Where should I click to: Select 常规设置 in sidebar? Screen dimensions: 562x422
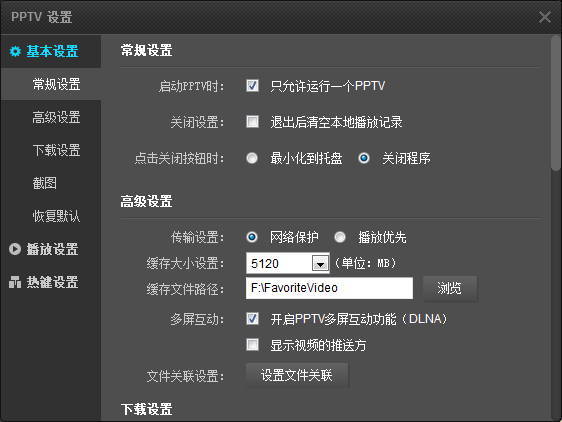(x=51, y=84)
